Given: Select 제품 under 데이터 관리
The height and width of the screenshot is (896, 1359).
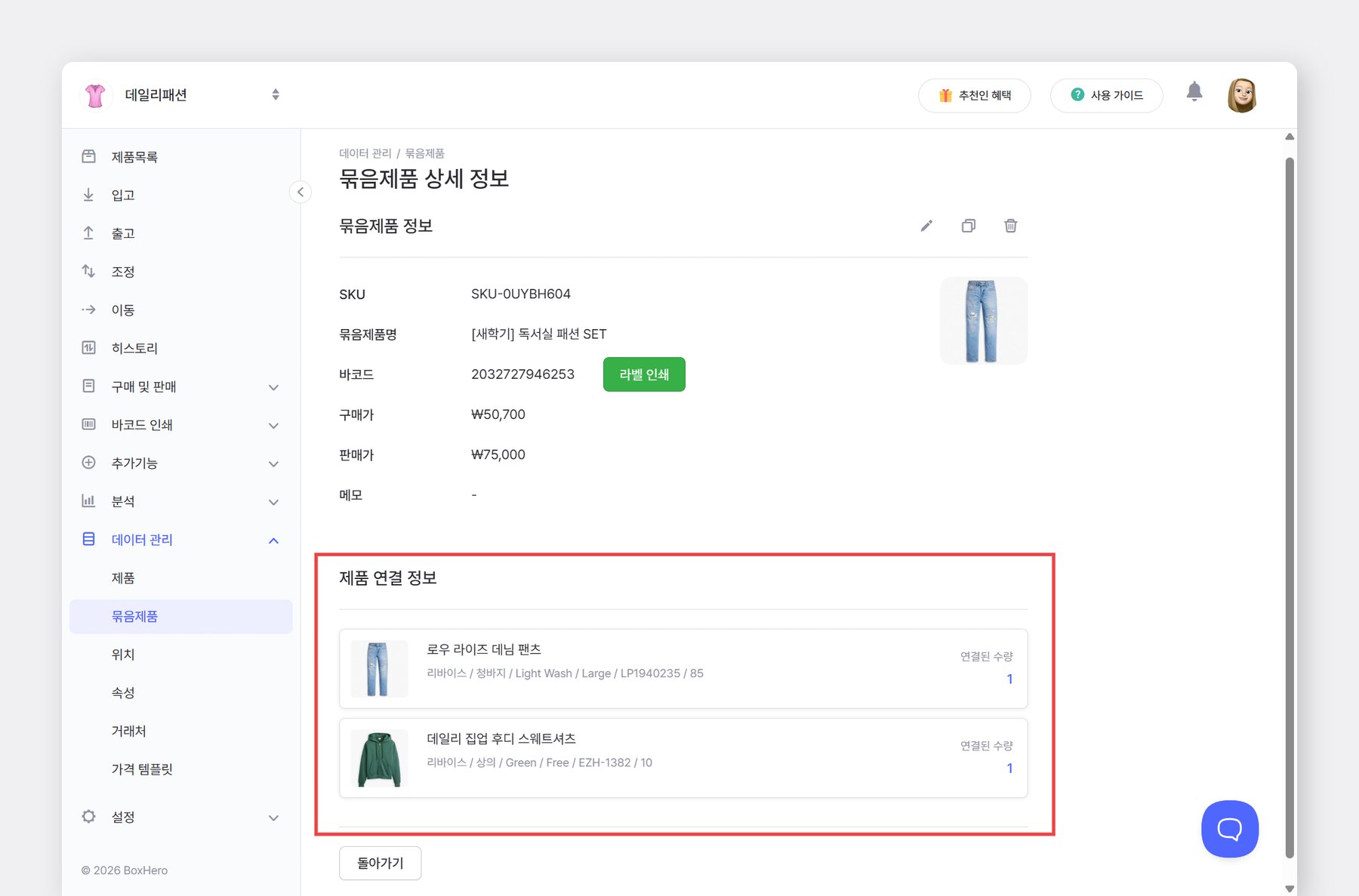Looking at the screenshot, I should tap(124, 578).
